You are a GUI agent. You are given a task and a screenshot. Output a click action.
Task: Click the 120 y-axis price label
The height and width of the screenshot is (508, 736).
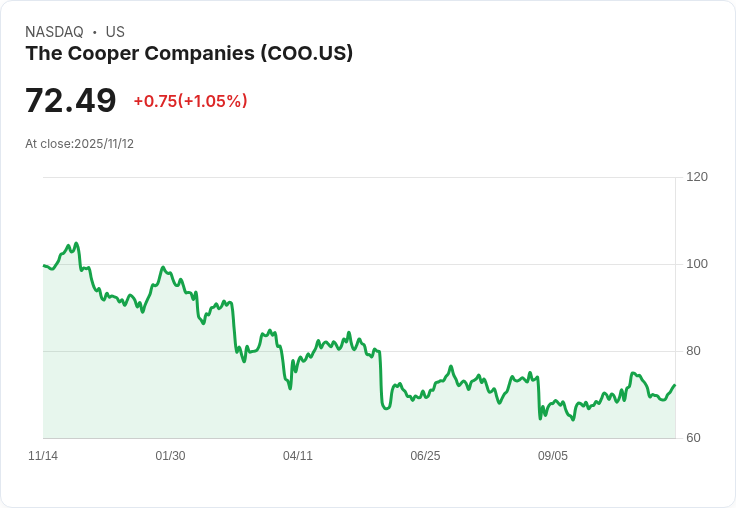point(697,177)
